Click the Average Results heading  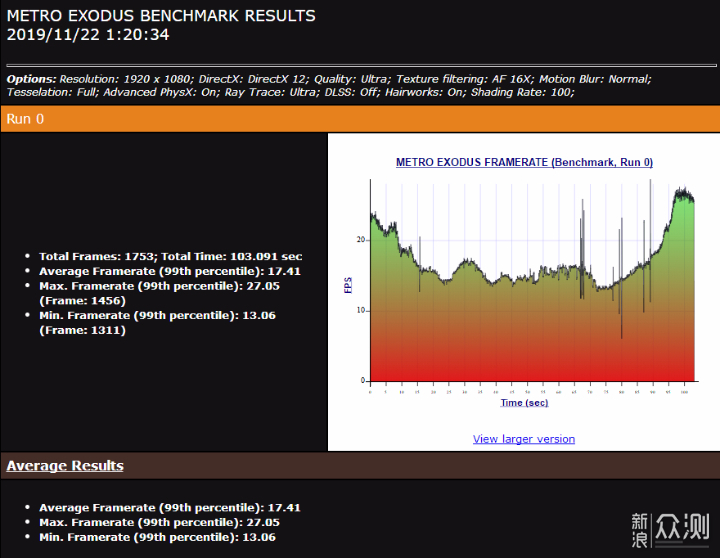pos(65,466)
